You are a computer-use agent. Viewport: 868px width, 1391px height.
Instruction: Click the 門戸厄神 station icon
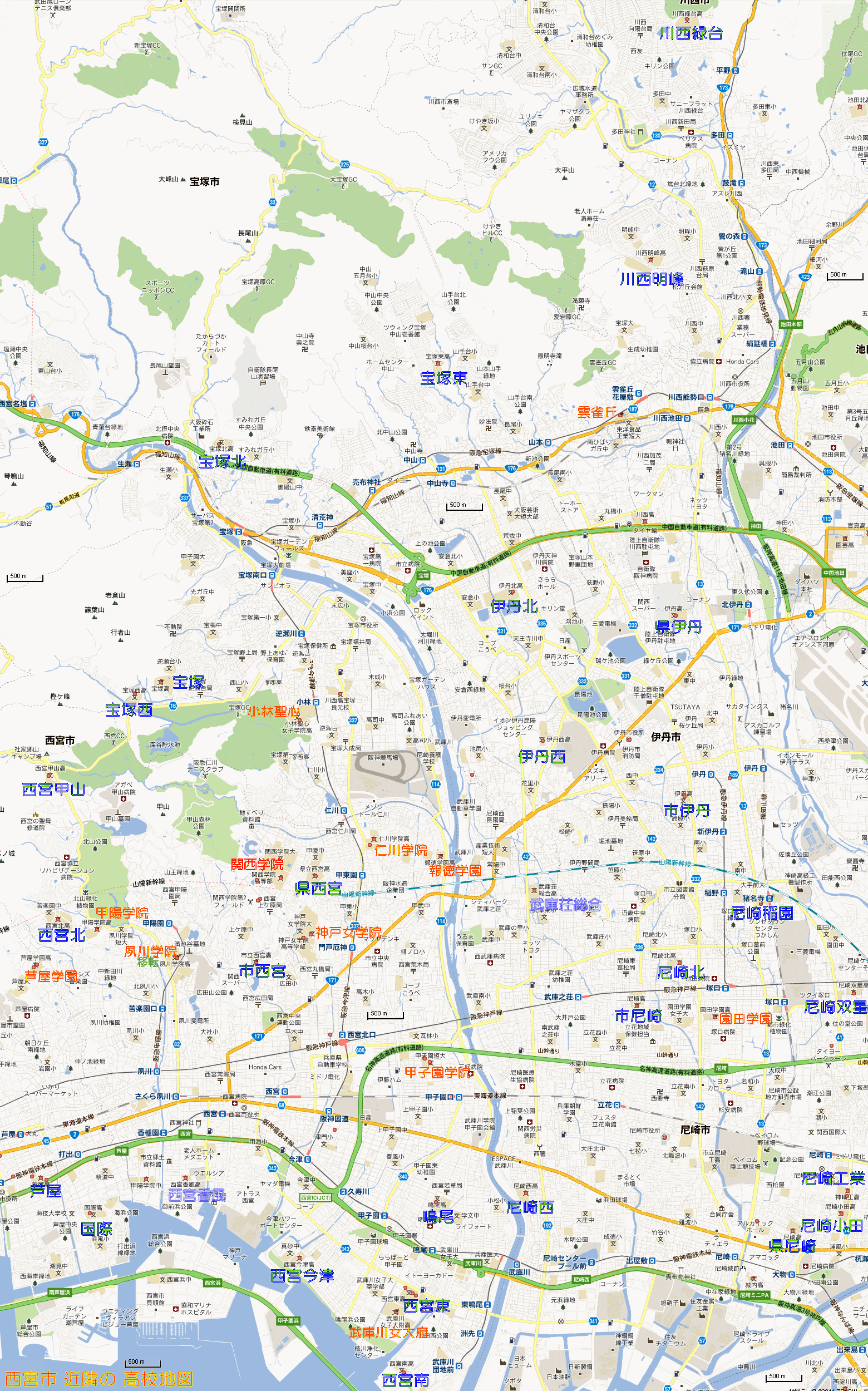click(352, 947)
